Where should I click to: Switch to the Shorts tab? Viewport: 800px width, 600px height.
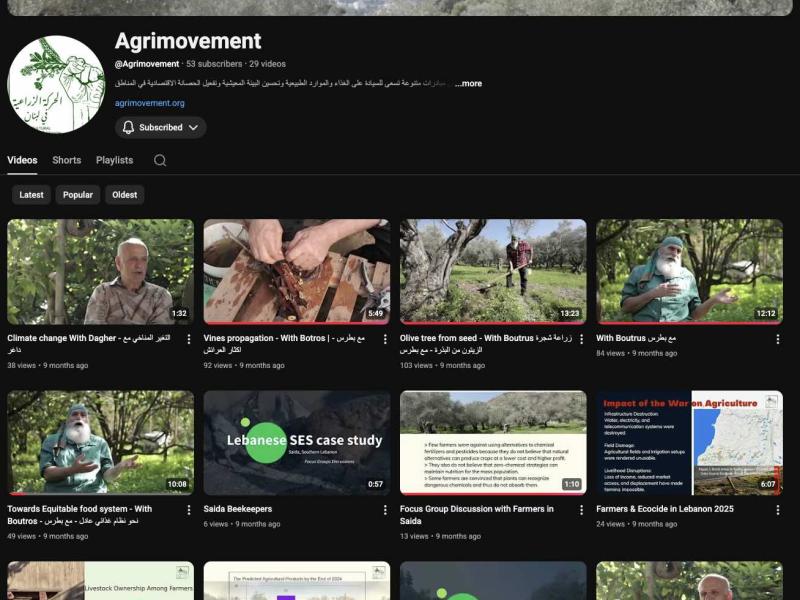pyautogui.click(x=67, y=160)
